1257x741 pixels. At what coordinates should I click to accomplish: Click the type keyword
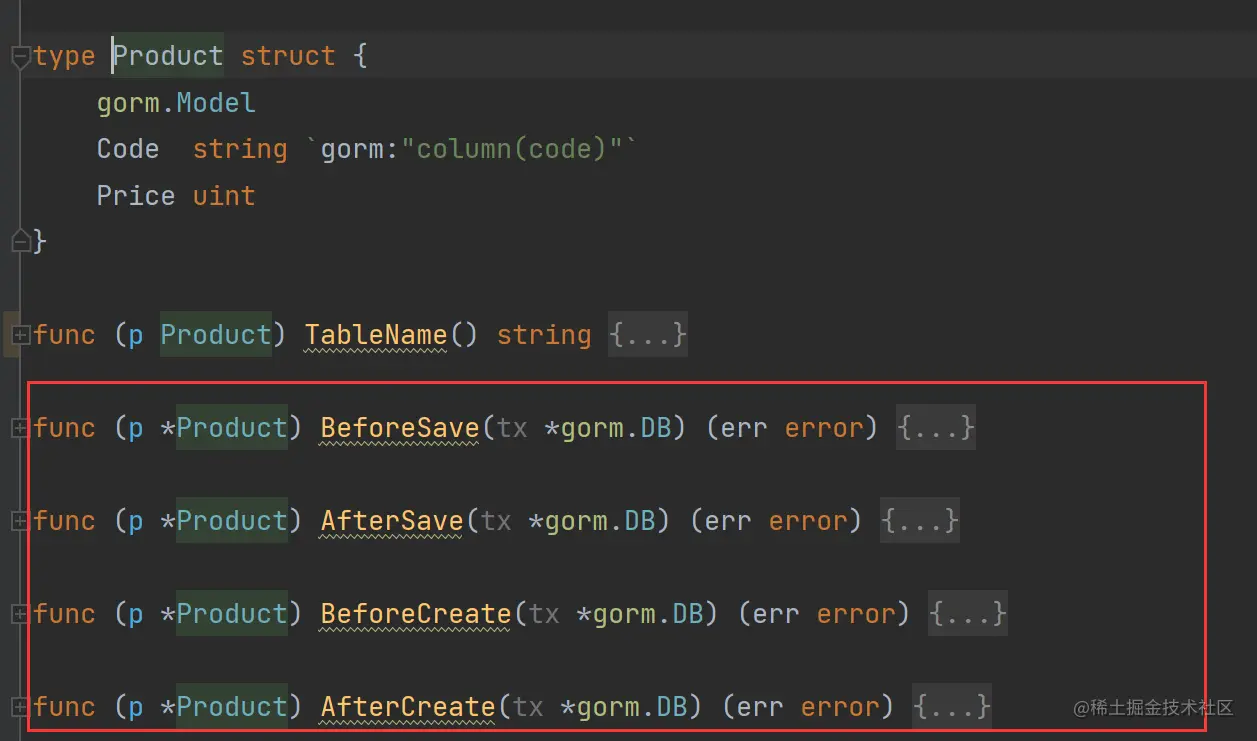click(64, 56)
